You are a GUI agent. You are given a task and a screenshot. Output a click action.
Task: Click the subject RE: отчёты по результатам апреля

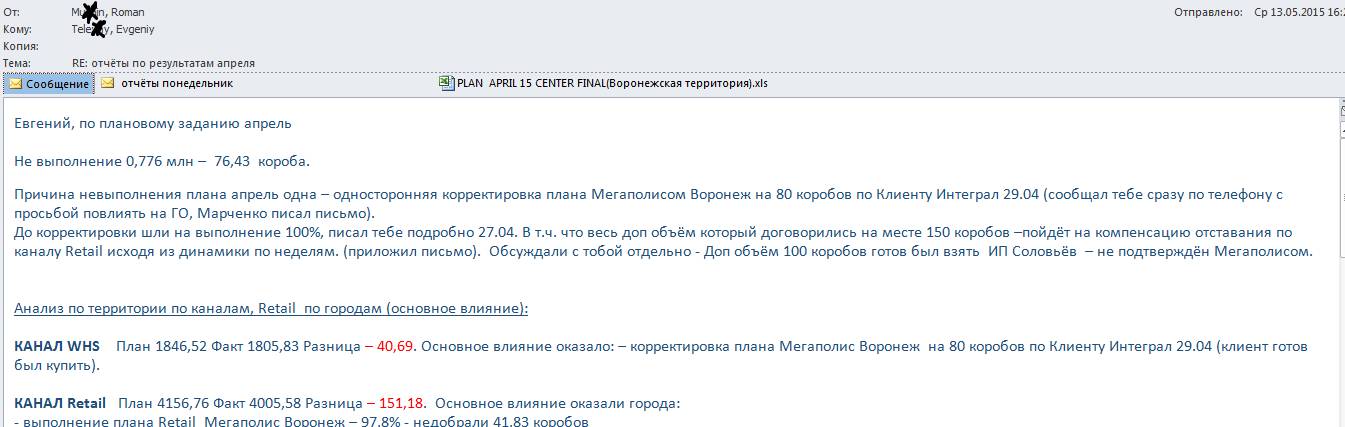163,63
